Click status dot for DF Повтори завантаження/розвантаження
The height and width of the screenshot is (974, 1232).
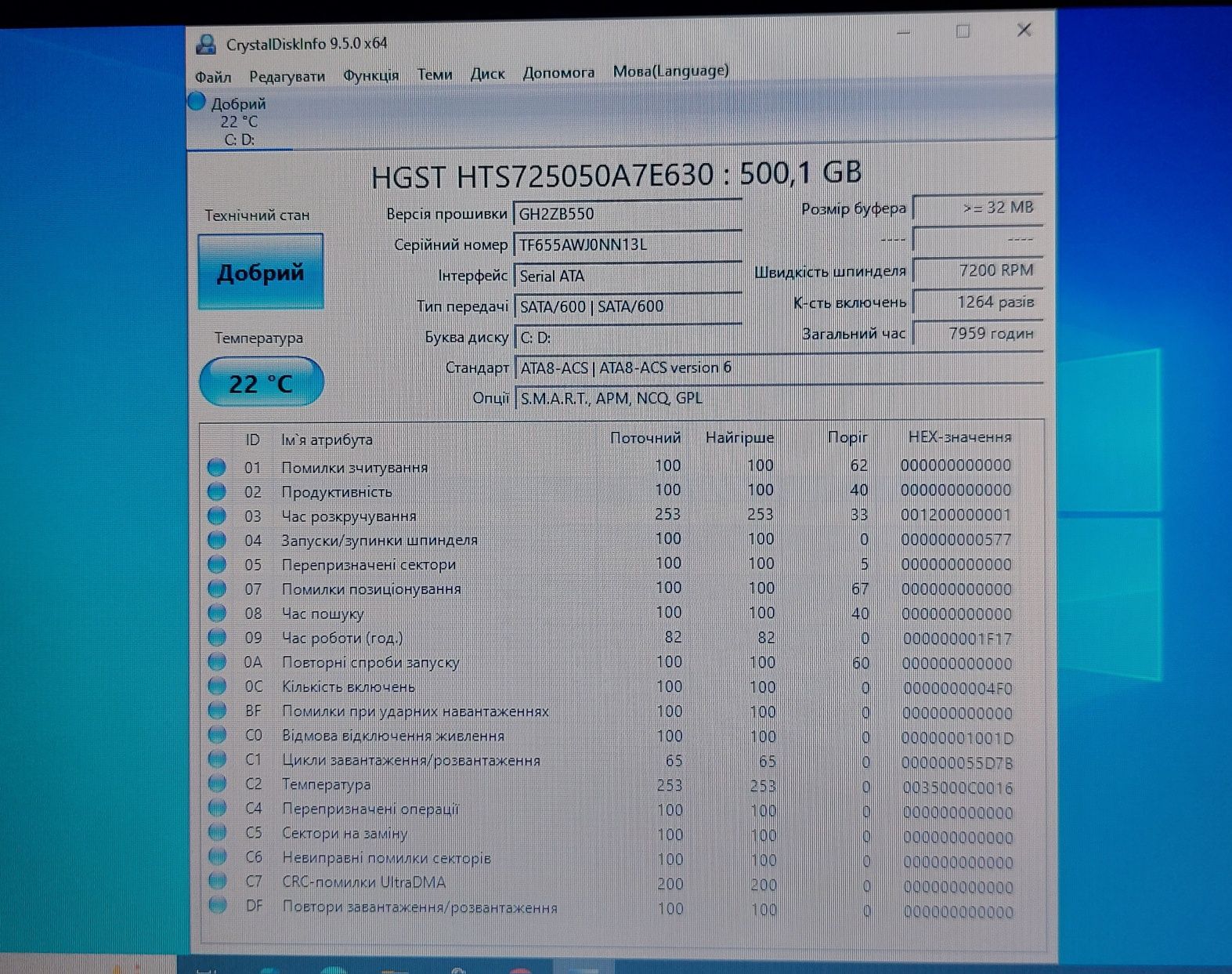218,905
